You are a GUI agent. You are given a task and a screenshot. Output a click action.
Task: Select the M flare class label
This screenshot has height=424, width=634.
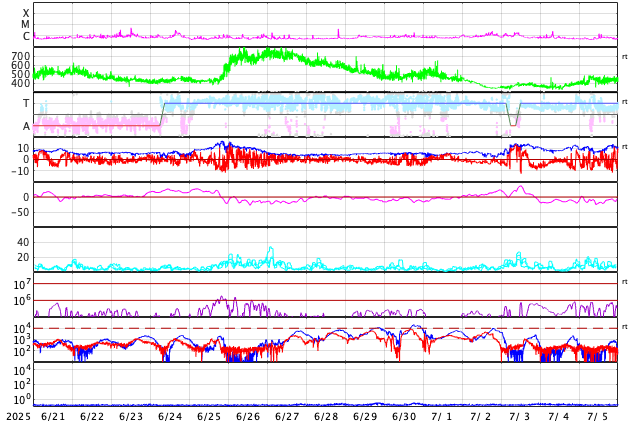(25, 25)
